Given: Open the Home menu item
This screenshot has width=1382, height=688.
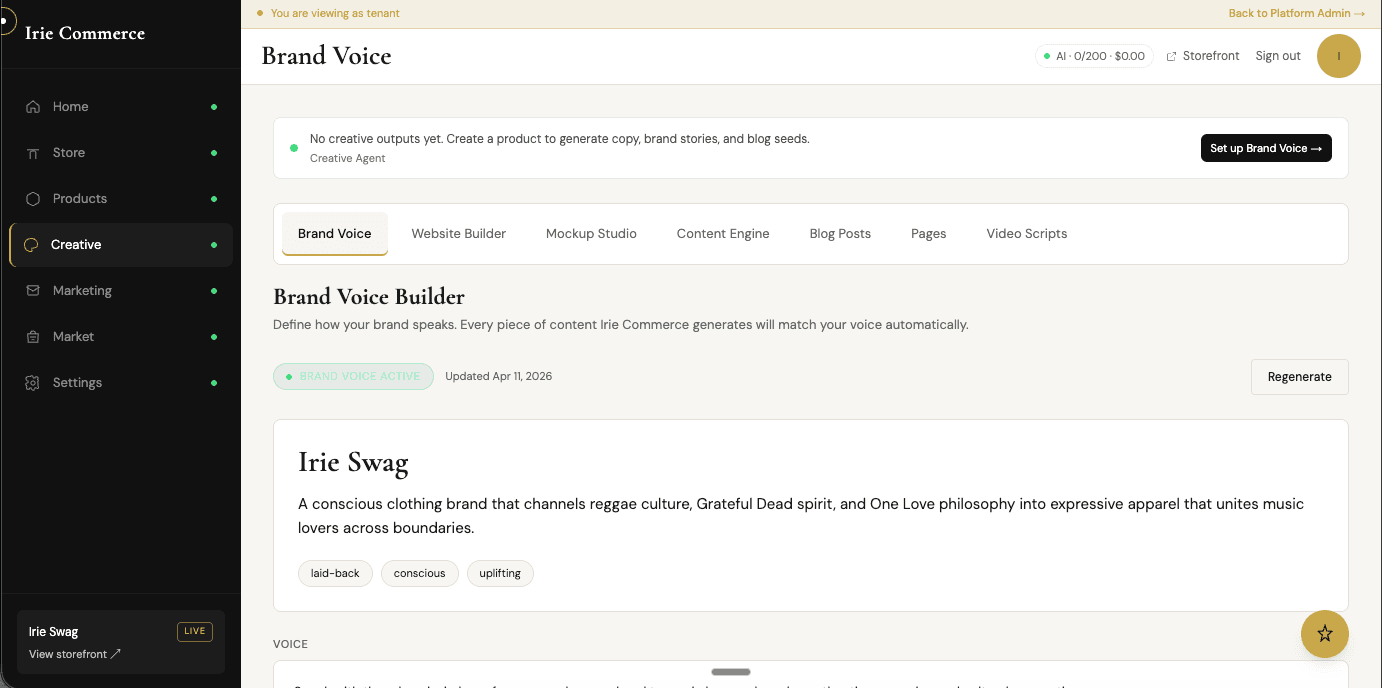Looking at the screenshot, I should (121, 107).
